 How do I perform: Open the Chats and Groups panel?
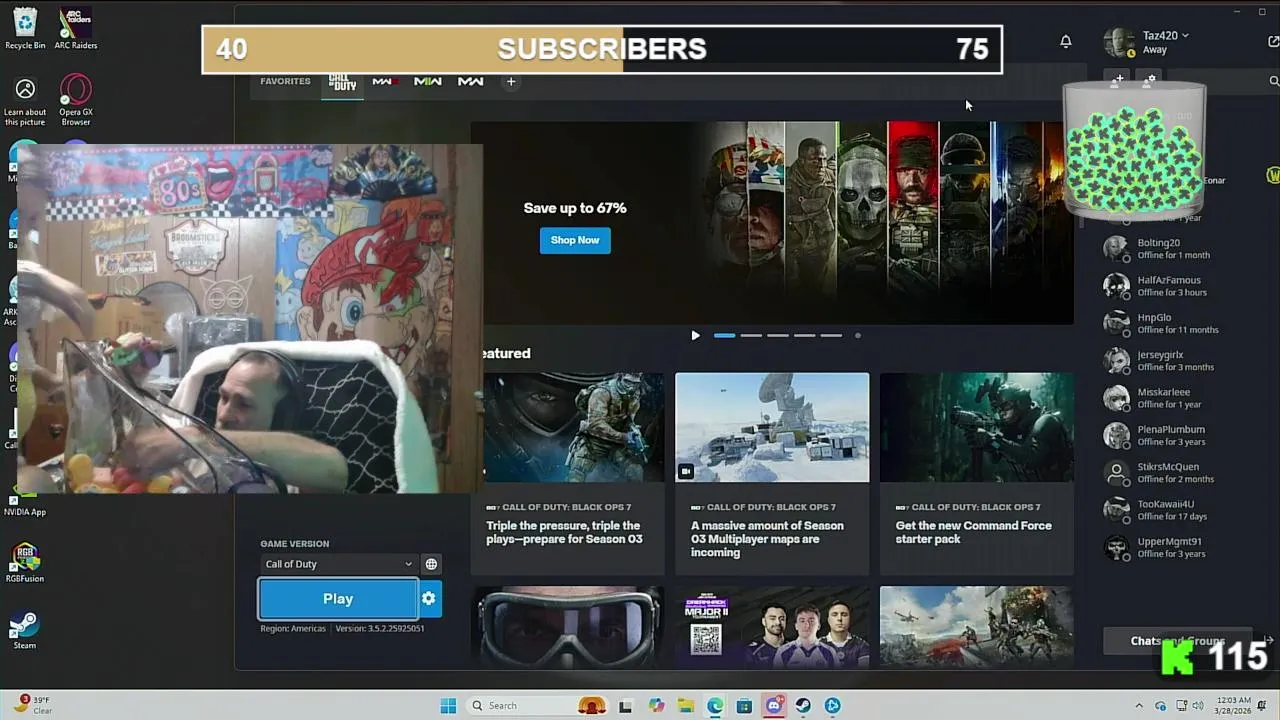(x=1178, y=641)
